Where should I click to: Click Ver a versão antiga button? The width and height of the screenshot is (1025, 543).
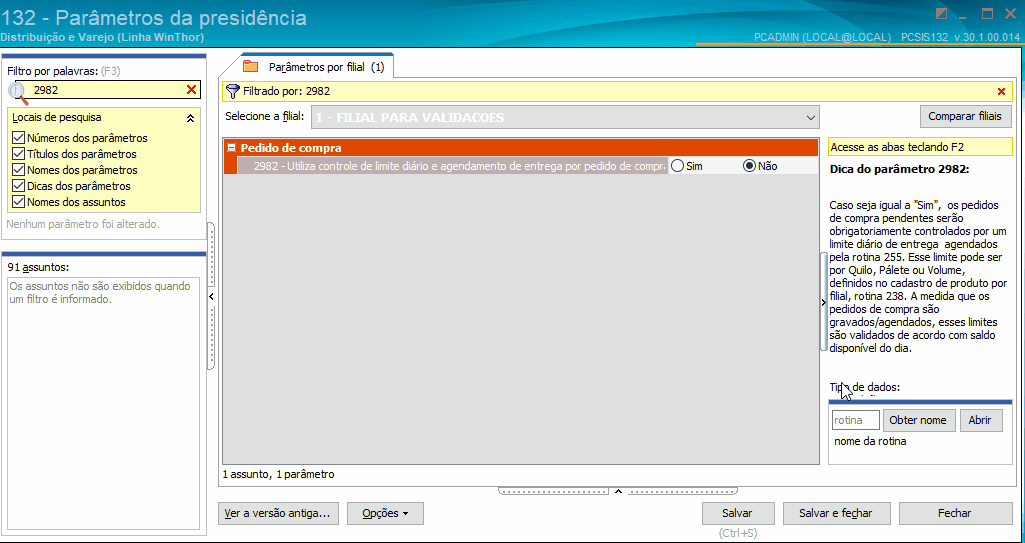pyautogui.click(x=278, y=513)
